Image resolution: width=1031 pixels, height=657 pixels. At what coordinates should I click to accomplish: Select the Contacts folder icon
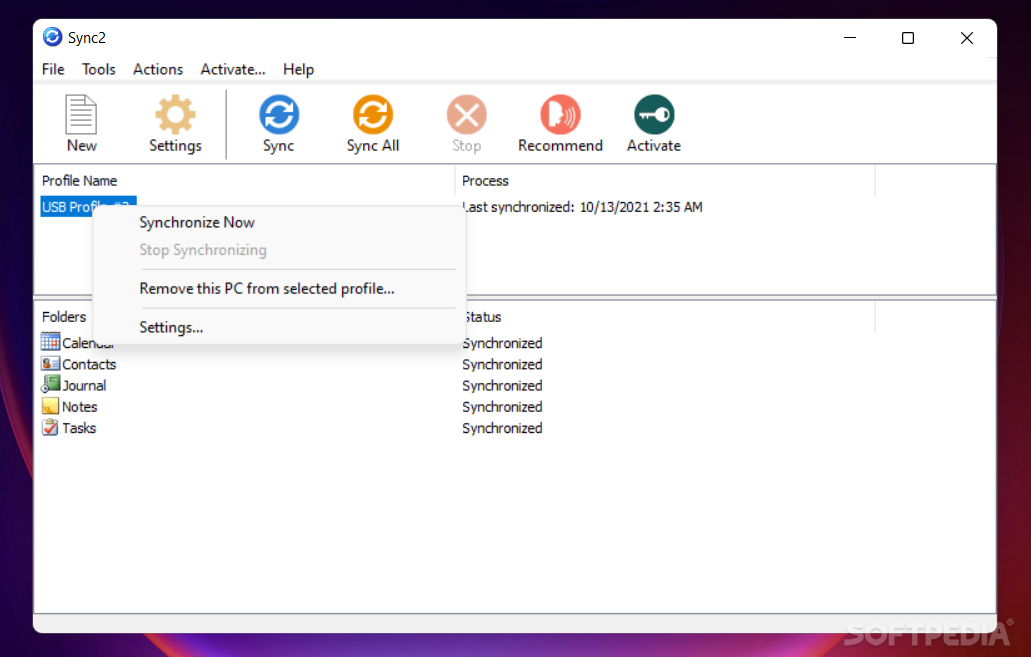click(50, 364)
